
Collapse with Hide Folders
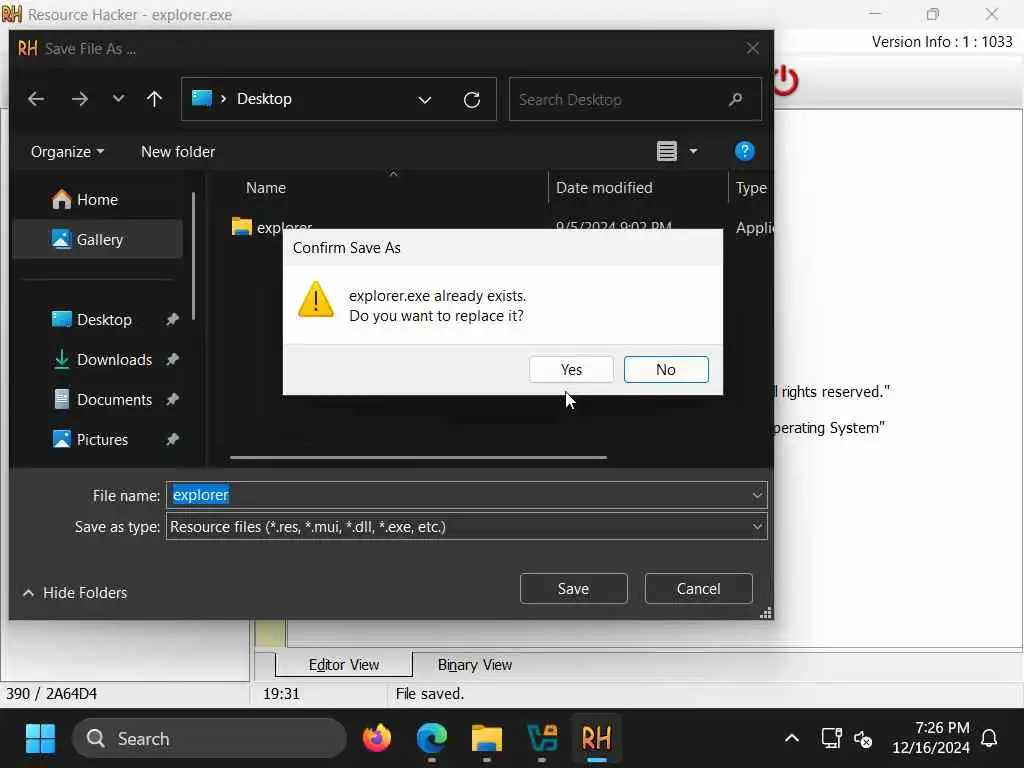tap(74, 593)
